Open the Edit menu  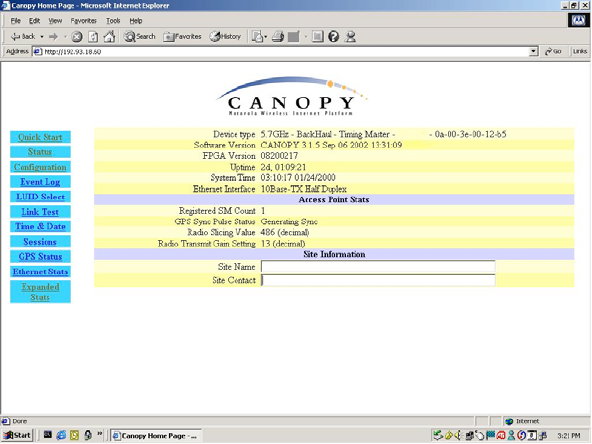pyautogui.click(x=34, y=21)
